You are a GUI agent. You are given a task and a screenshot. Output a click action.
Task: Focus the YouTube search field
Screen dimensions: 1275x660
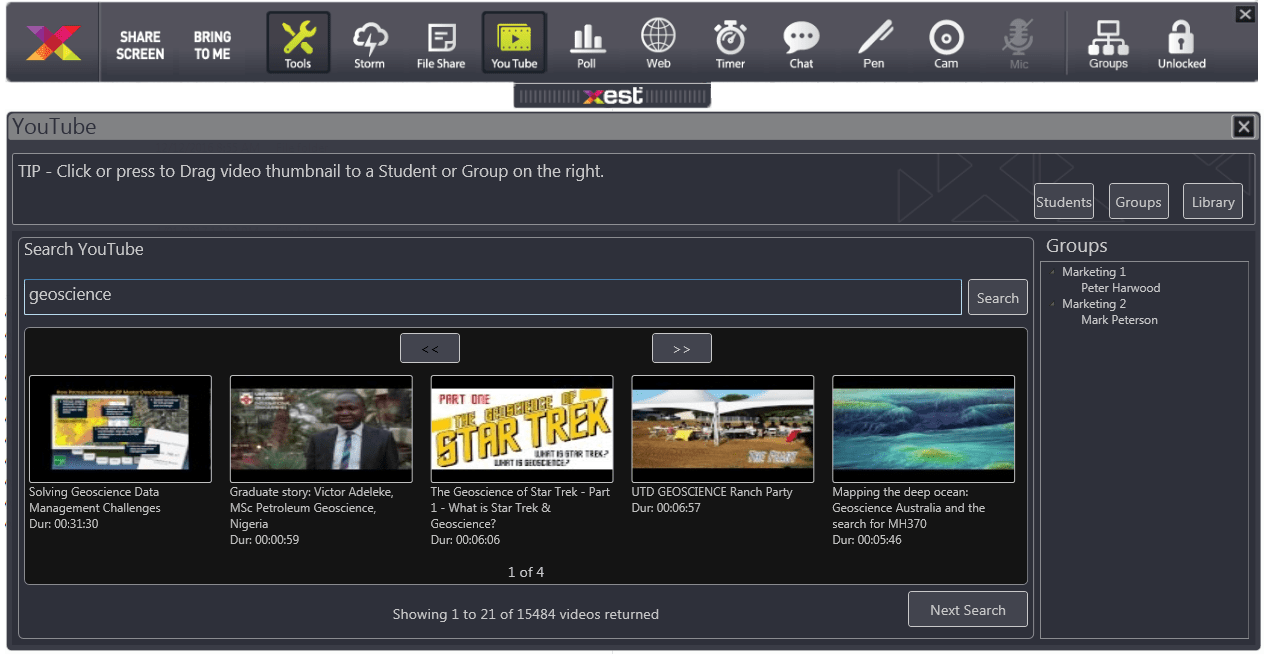(x=493, y=297)
